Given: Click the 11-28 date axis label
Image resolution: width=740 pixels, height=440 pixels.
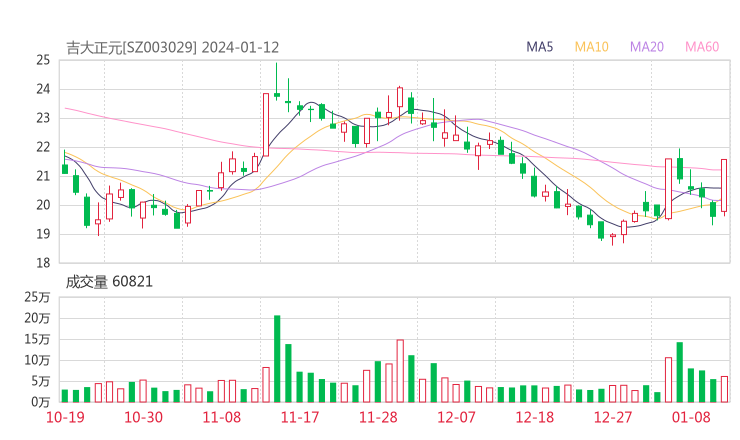Looking at the screenshot, I should (x=378, y=417).
